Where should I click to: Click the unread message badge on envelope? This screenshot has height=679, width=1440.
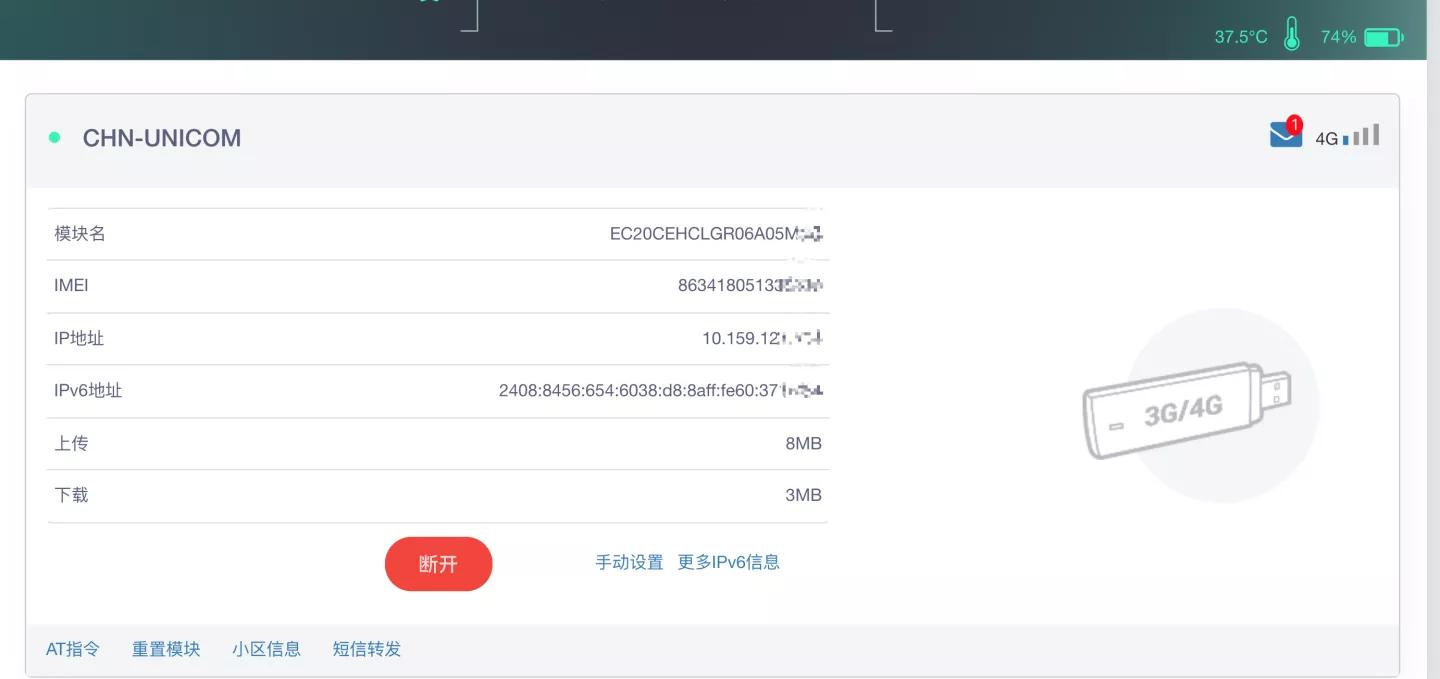coord(1295,124)
